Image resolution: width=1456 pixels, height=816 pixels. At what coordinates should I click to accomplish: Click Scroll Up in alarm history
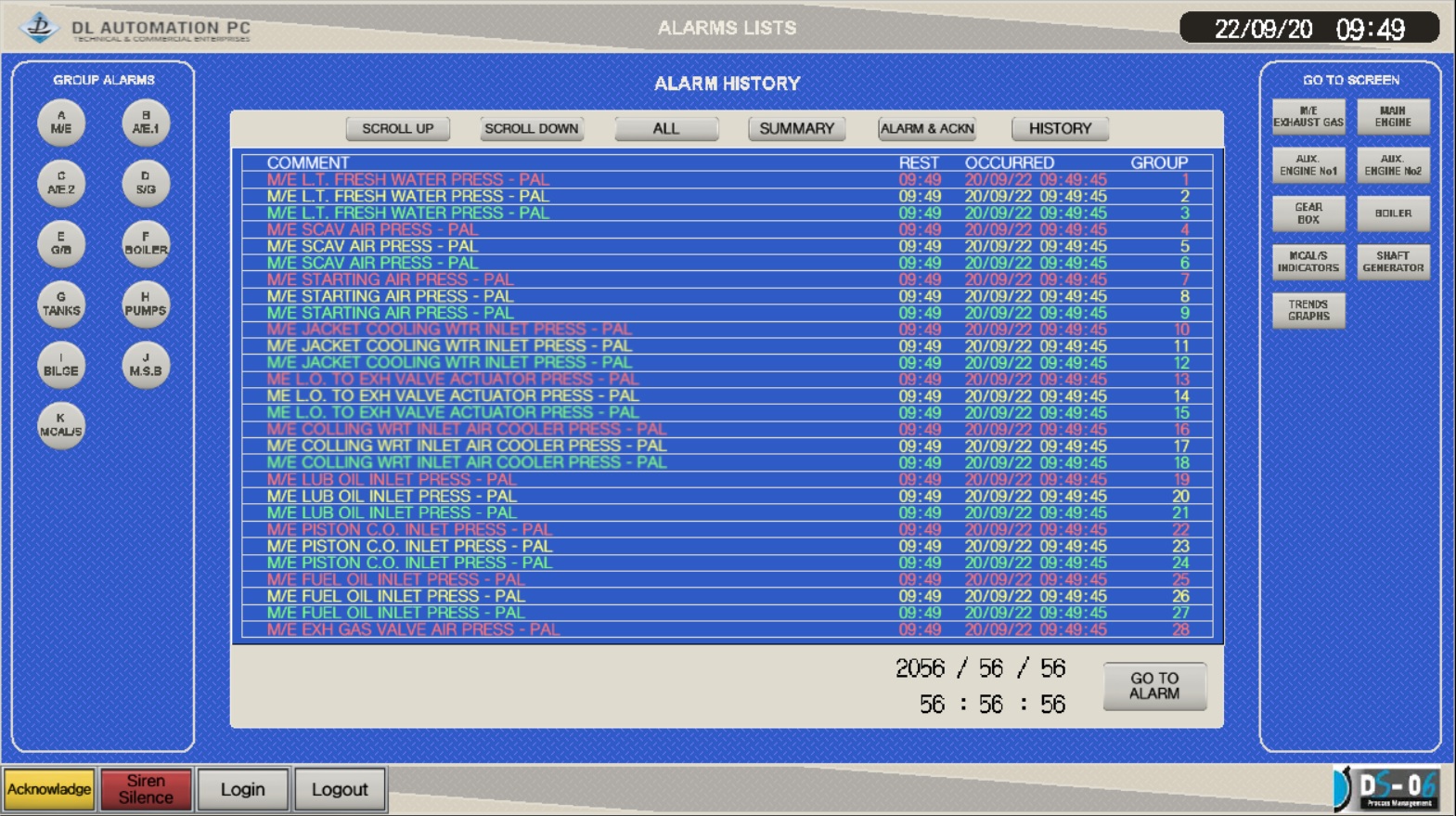click(x=397, y=129)
